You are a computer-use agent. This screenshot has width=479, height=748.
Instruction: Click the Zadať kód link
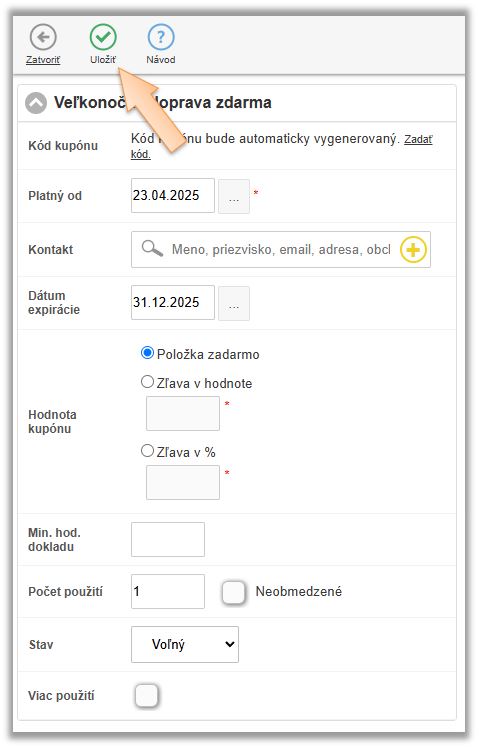(281, 146)
